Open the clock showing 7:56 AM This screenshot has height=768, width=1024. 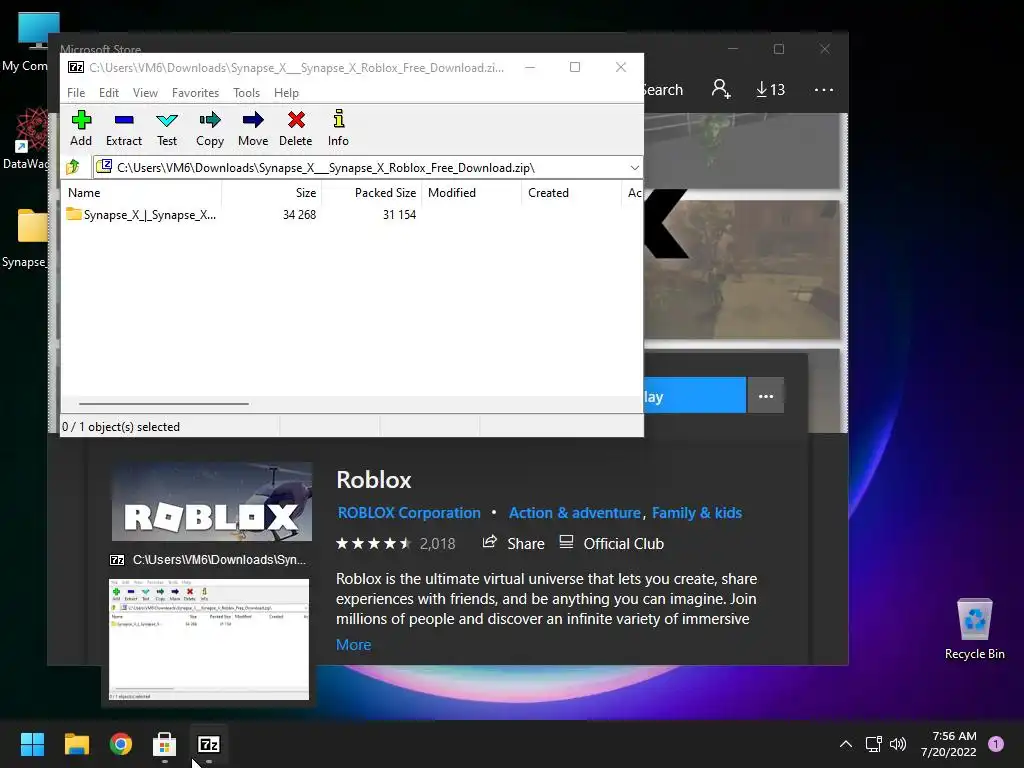pos(949,744)
